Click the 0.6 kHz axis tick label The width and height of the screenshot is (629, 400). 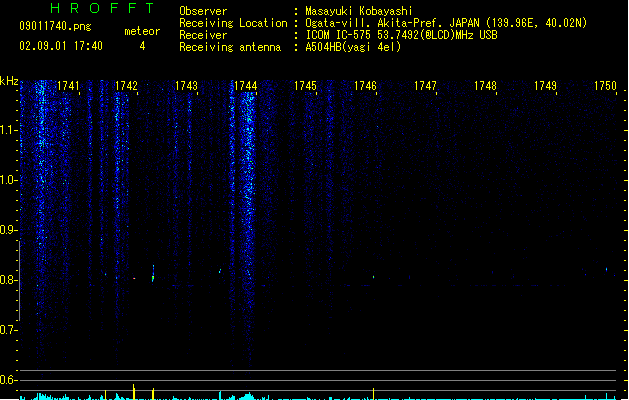coord(8,380)
